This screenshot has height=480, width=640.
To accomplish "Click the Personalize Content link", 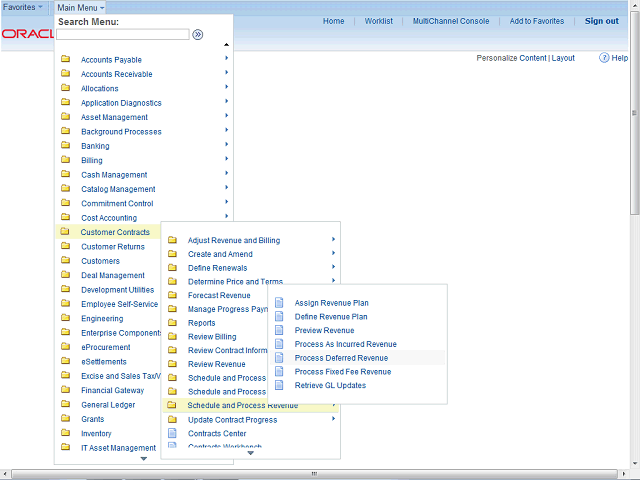I will point(511,58).
